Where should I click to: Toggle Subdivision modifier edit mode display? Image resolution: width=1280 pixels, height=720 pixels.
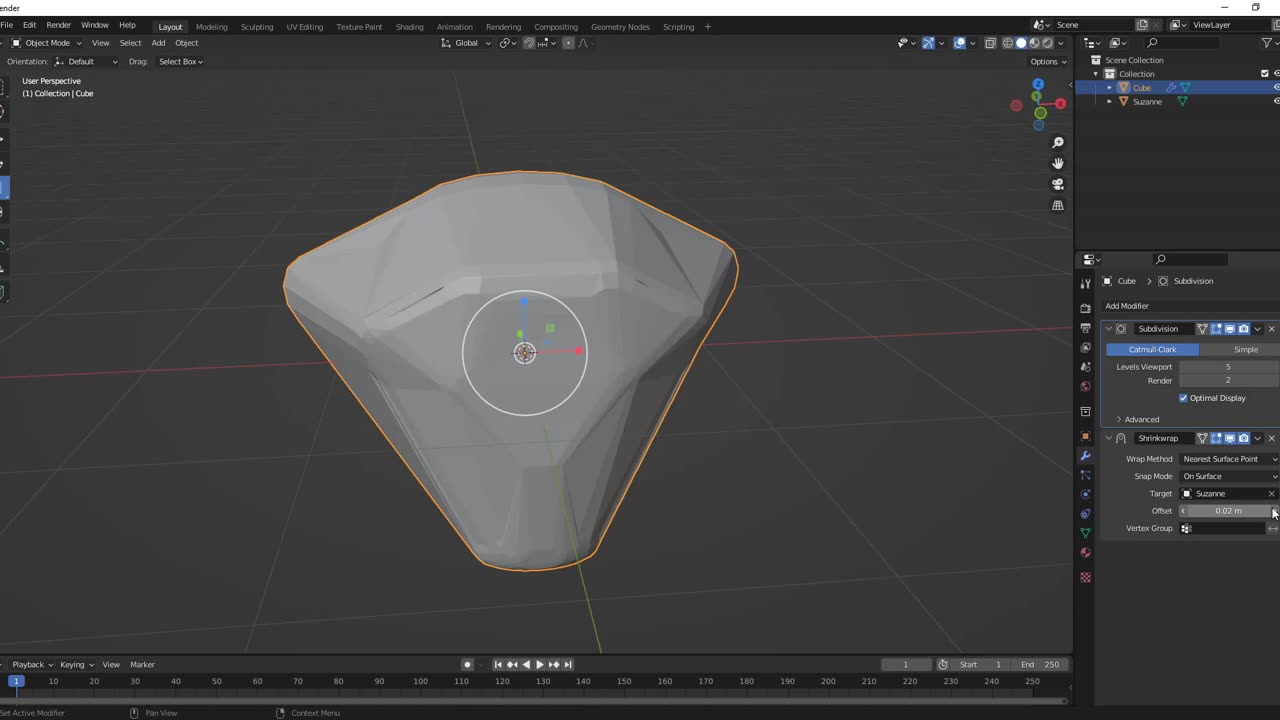pos(1217,329)
